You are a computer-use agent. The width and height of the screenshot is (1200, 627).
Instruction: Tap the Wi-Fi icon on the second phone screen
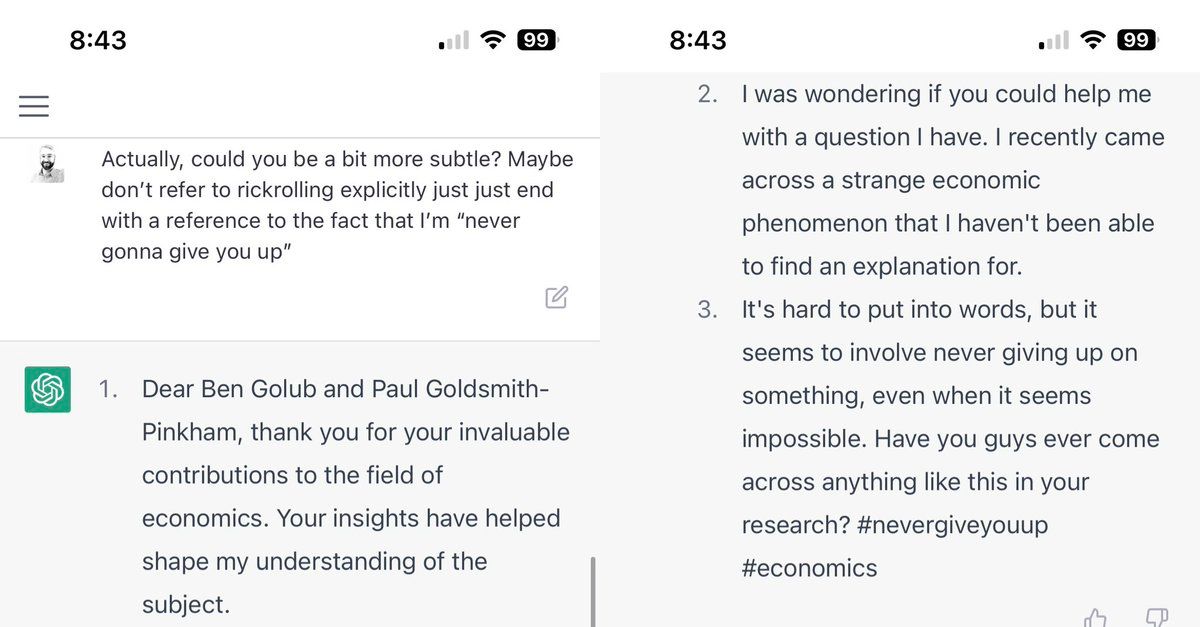1092,41
